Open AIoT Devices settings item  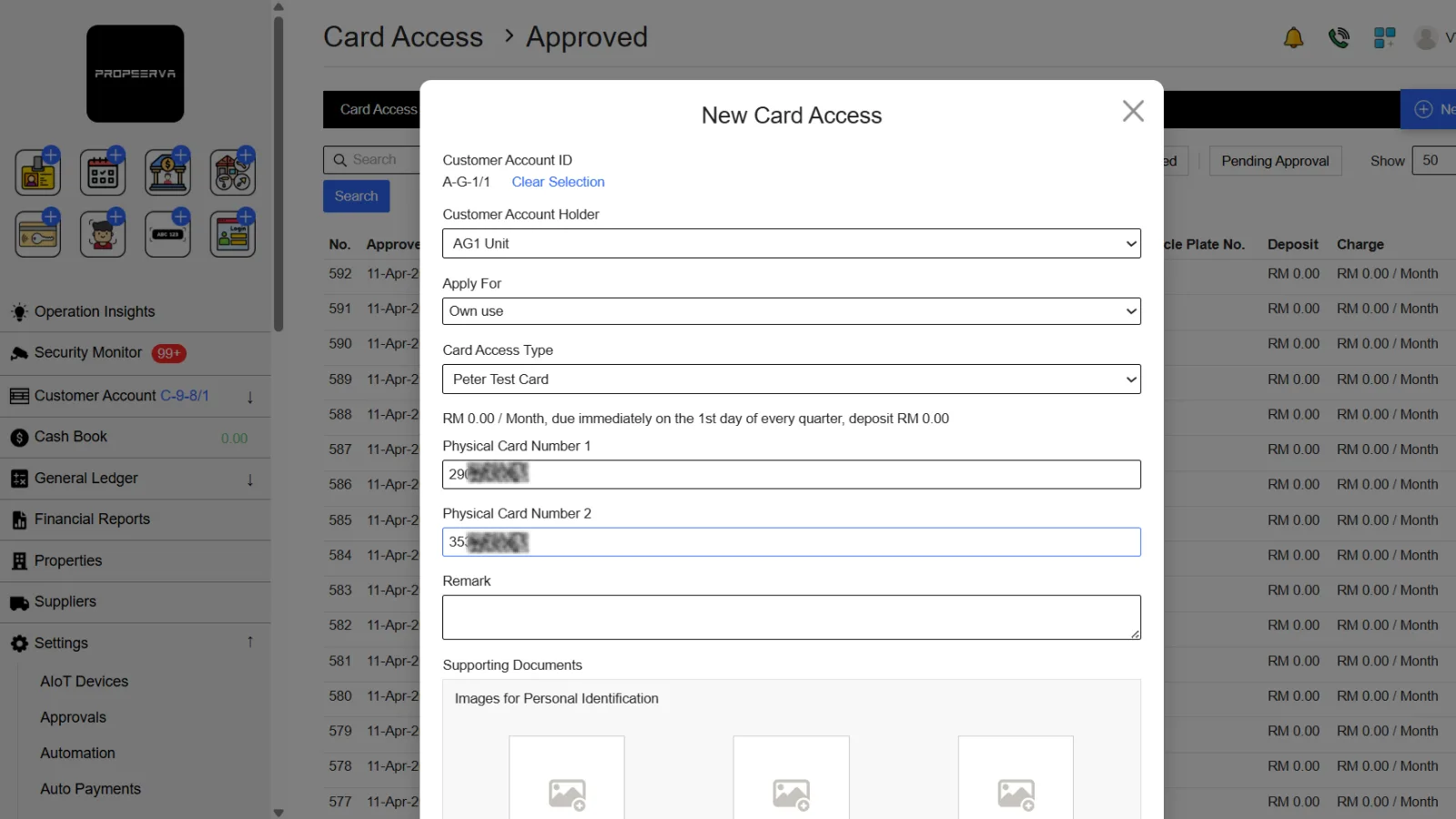[x=84, y=682]
